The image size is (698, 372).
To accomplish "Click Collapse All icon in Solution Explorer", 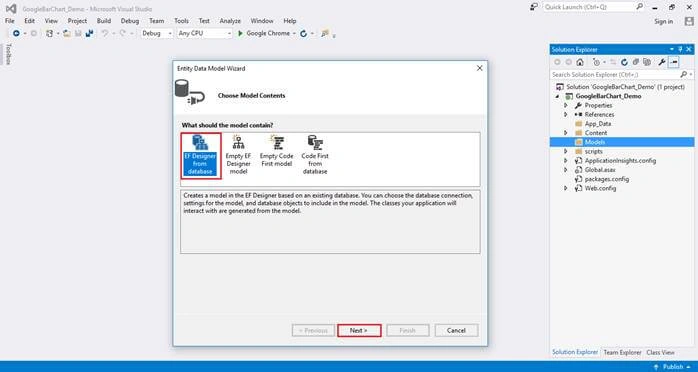I will [x=636, y=62].
